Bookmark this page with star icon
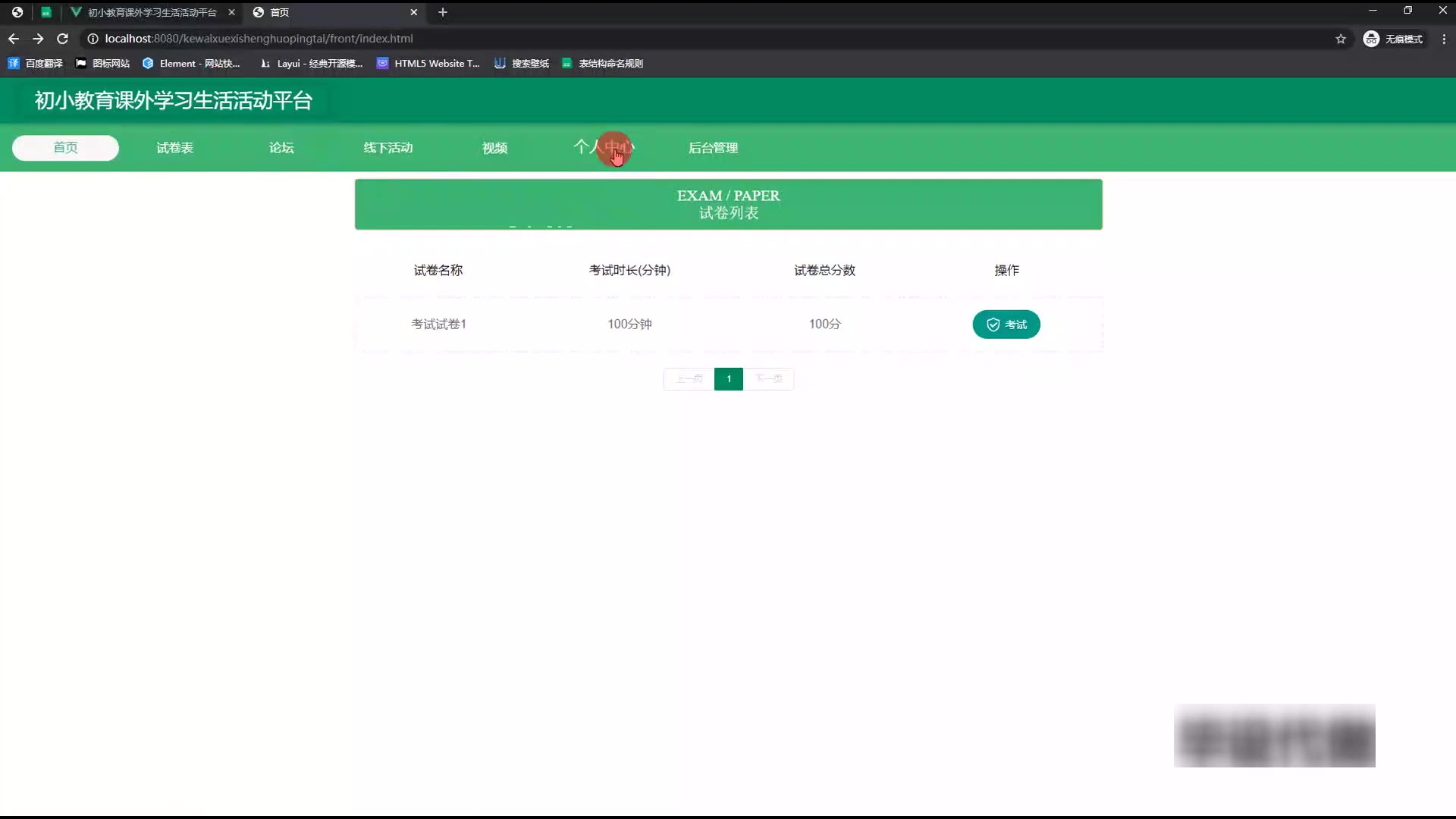Viewport: 1456px width, 819px height. [1340, 39]
